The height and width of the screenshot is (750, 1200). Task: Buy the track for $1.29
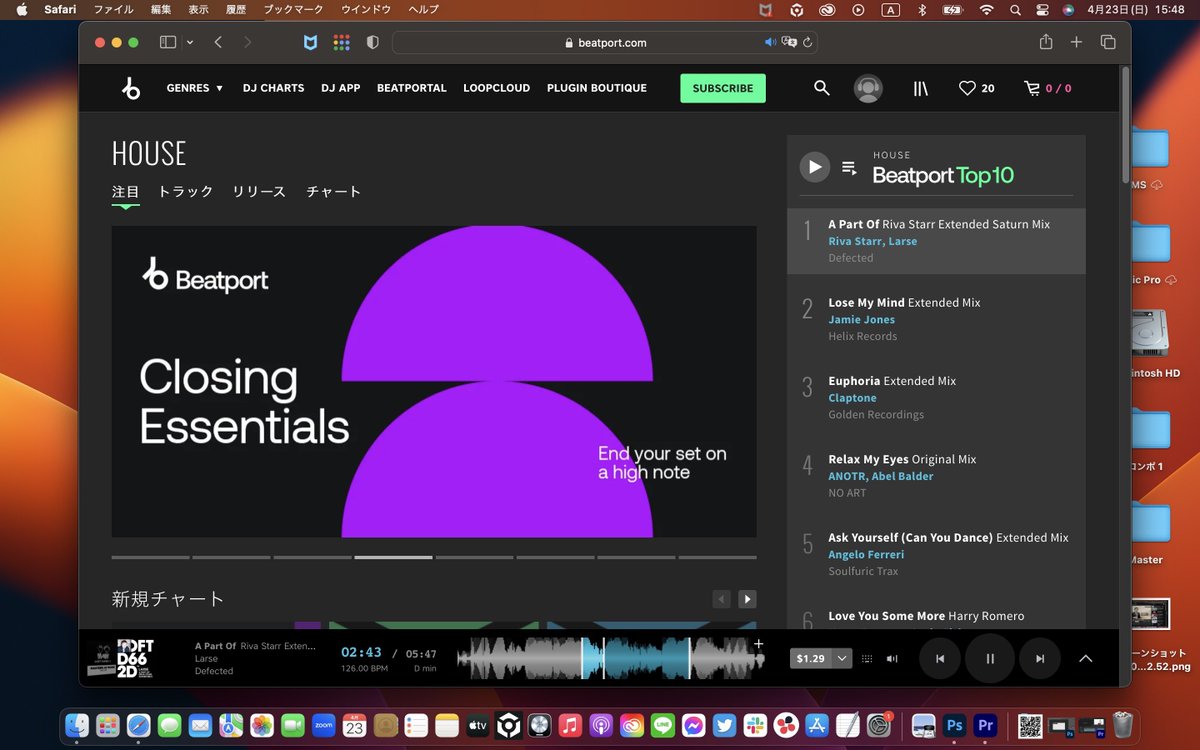coord(811,659)
